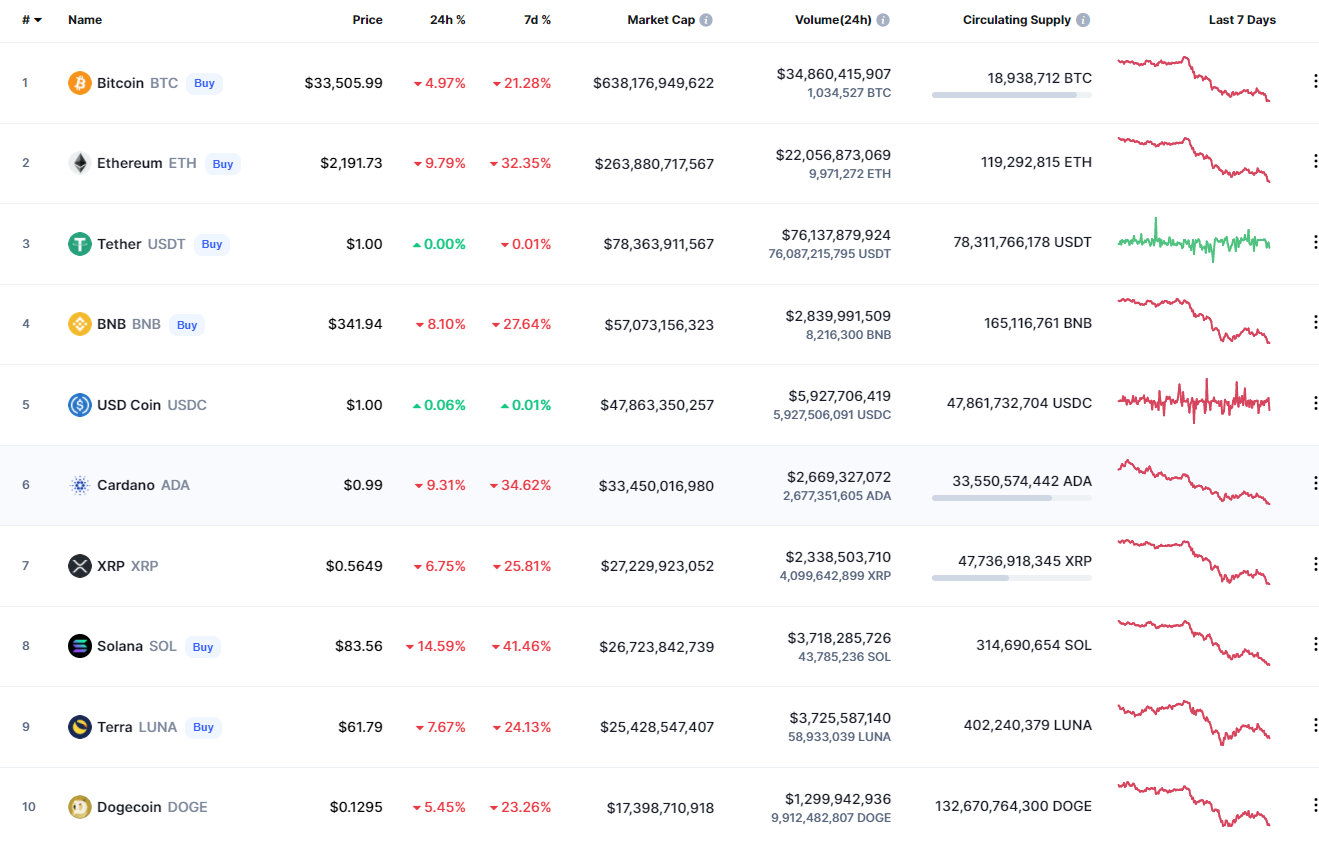Click the Bitcoin coin logo icon
This screenshot has width=1319, height=841.
pos(80,83)
